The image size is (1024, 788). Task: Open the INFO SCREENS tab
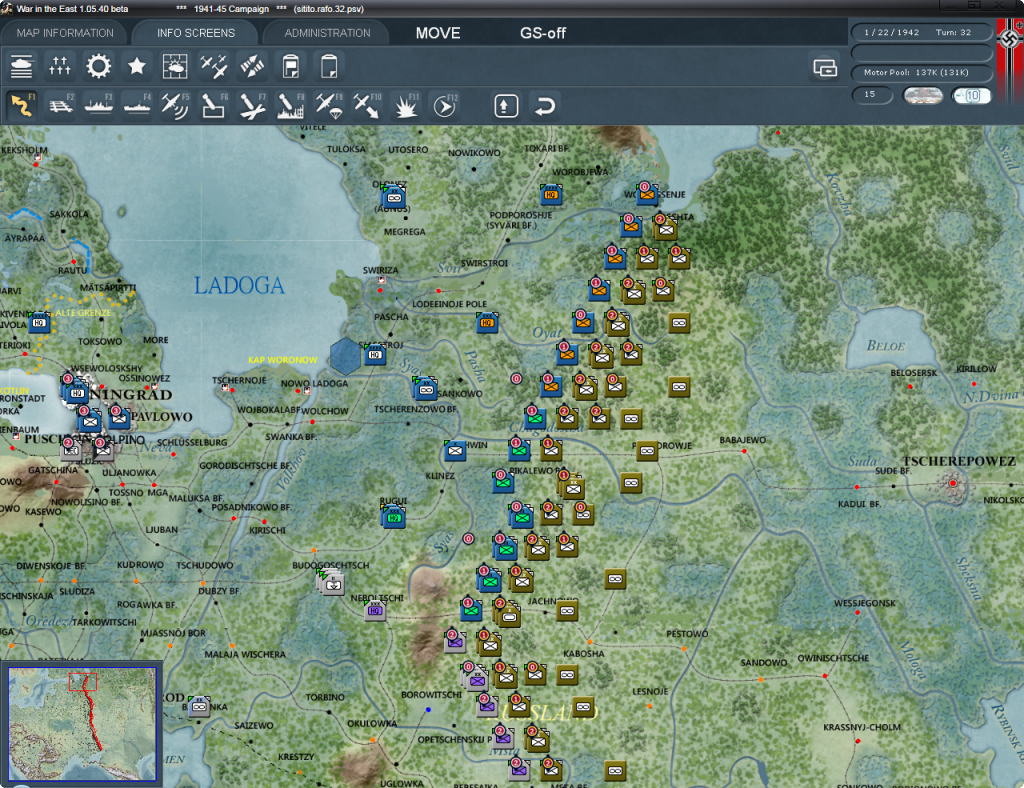[x=195, y=33]
